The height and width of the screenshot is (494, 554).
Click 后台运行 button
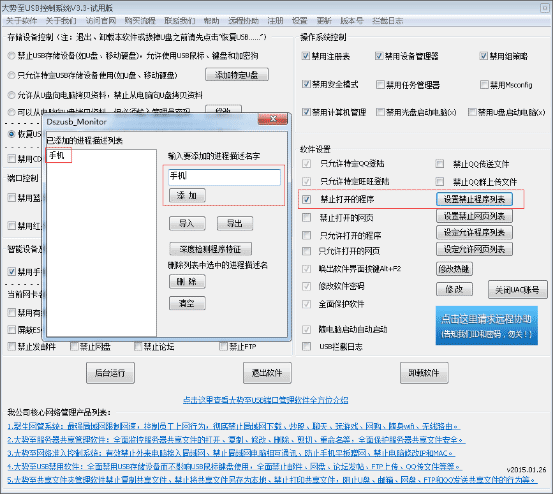point(110,373)
